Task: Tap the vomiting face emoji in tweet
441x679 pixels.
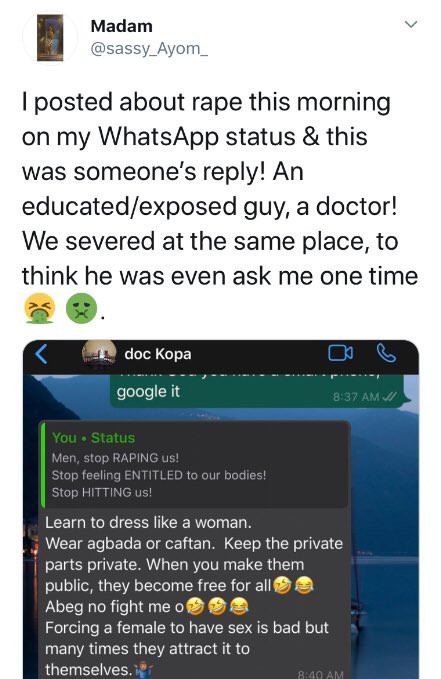Action: pos(39,308)
